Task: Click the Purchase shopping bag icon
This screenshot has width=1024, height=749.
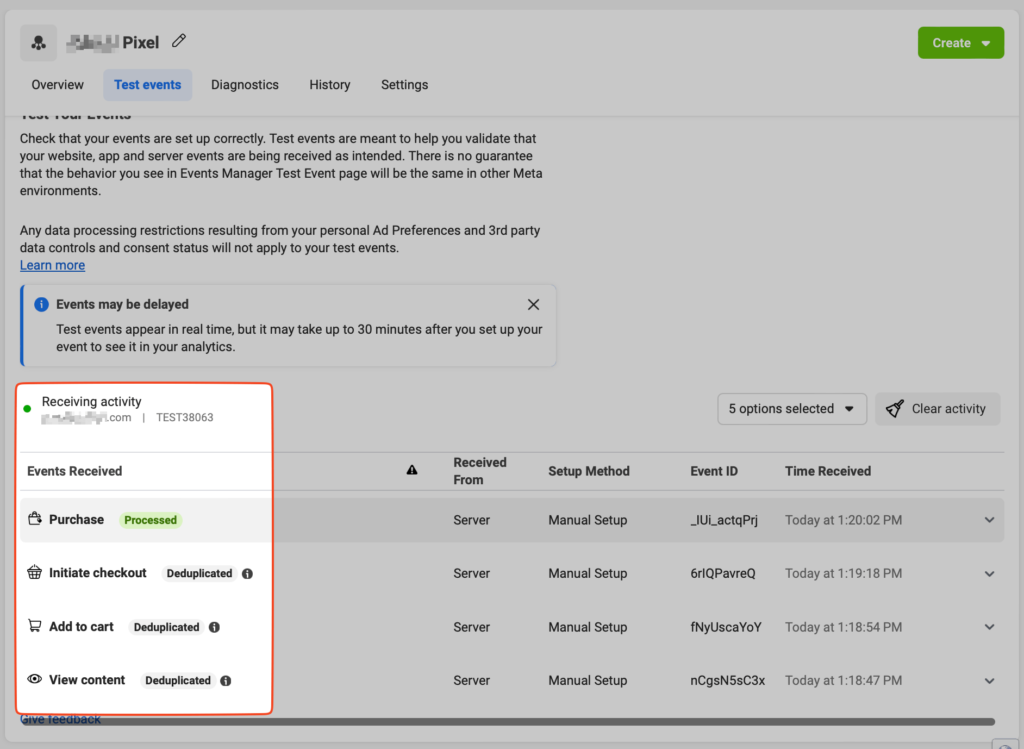Action: coord(35,519)
